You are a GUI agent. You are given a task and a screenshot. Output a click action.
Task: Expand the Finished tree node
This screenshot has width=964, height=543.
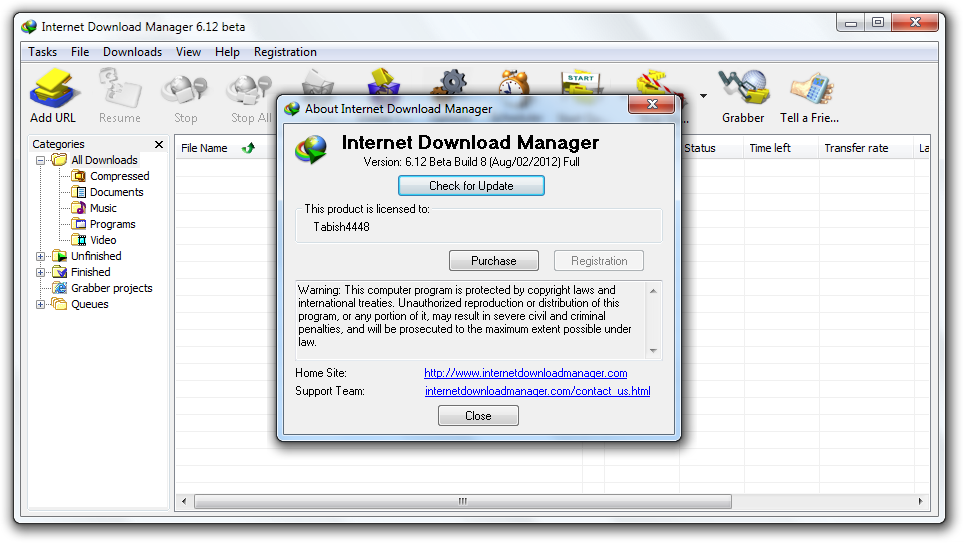coord(41,272)
